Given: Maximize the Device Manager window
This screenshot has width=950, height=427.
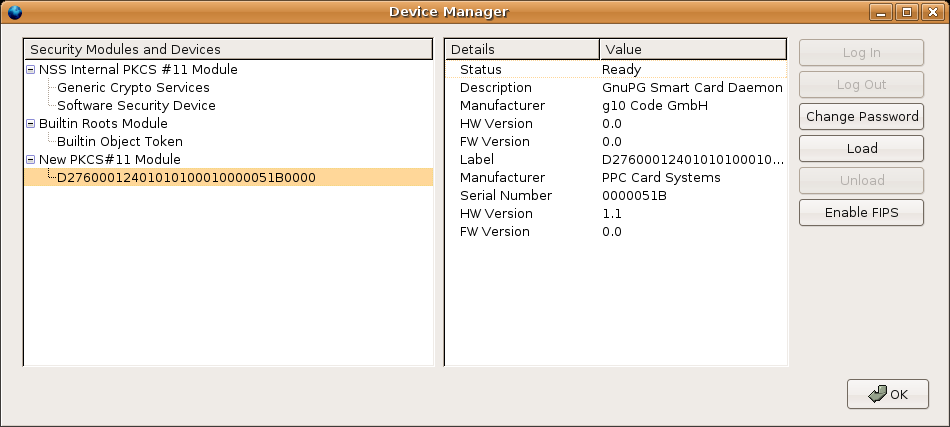Looking at the screenshot, I should (907, 12).
